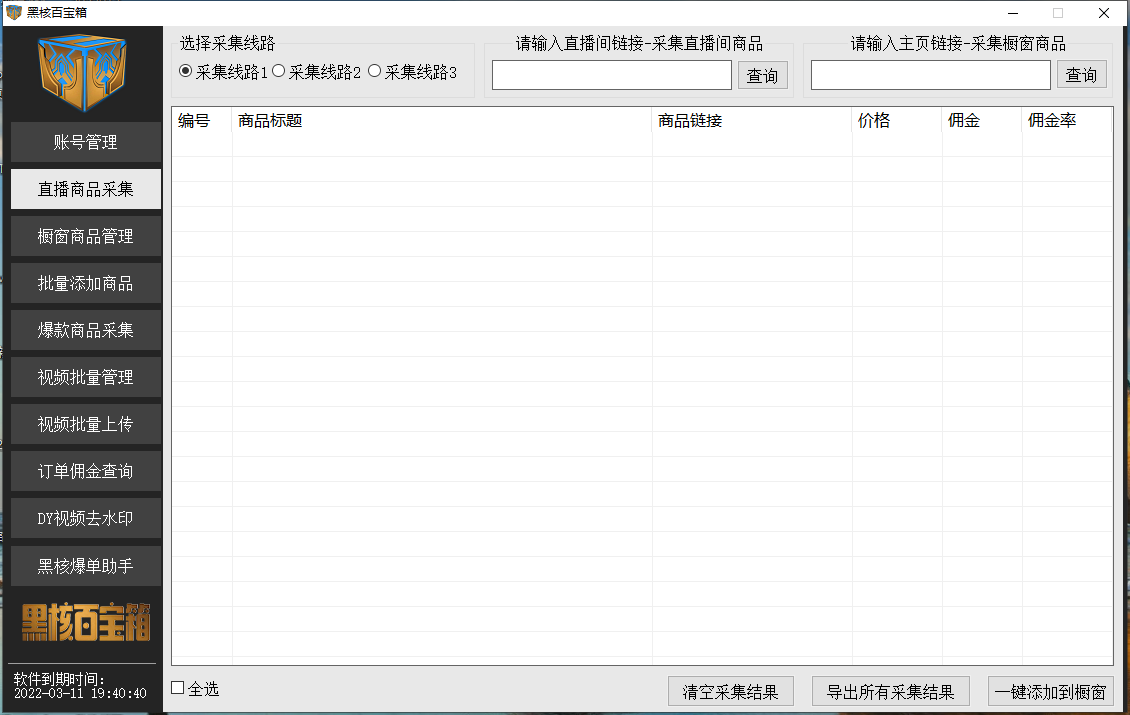Click 清空采集结果 button
1130x715 pixels.
pyautogui.click(x=731, y=692)
